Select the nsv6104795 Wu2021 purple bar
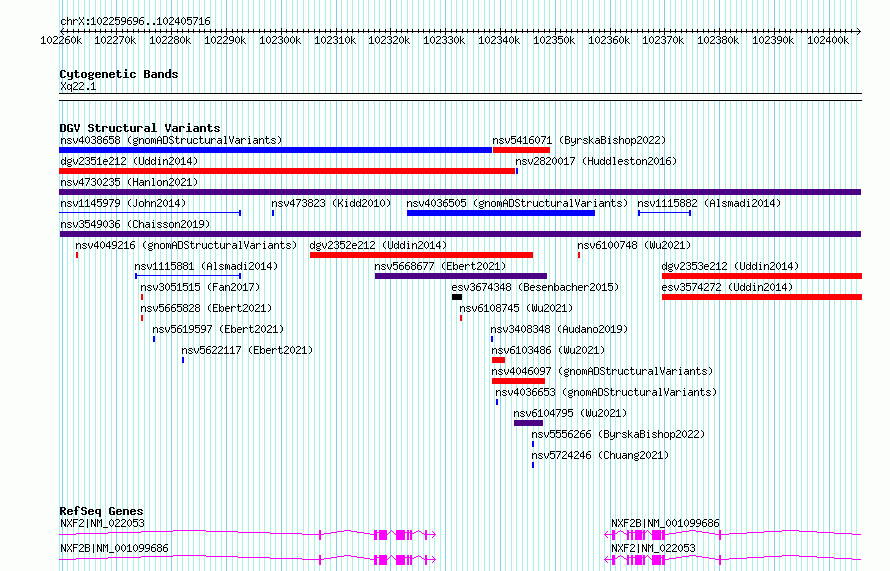 pyautogui.click(x=528, y=423)
